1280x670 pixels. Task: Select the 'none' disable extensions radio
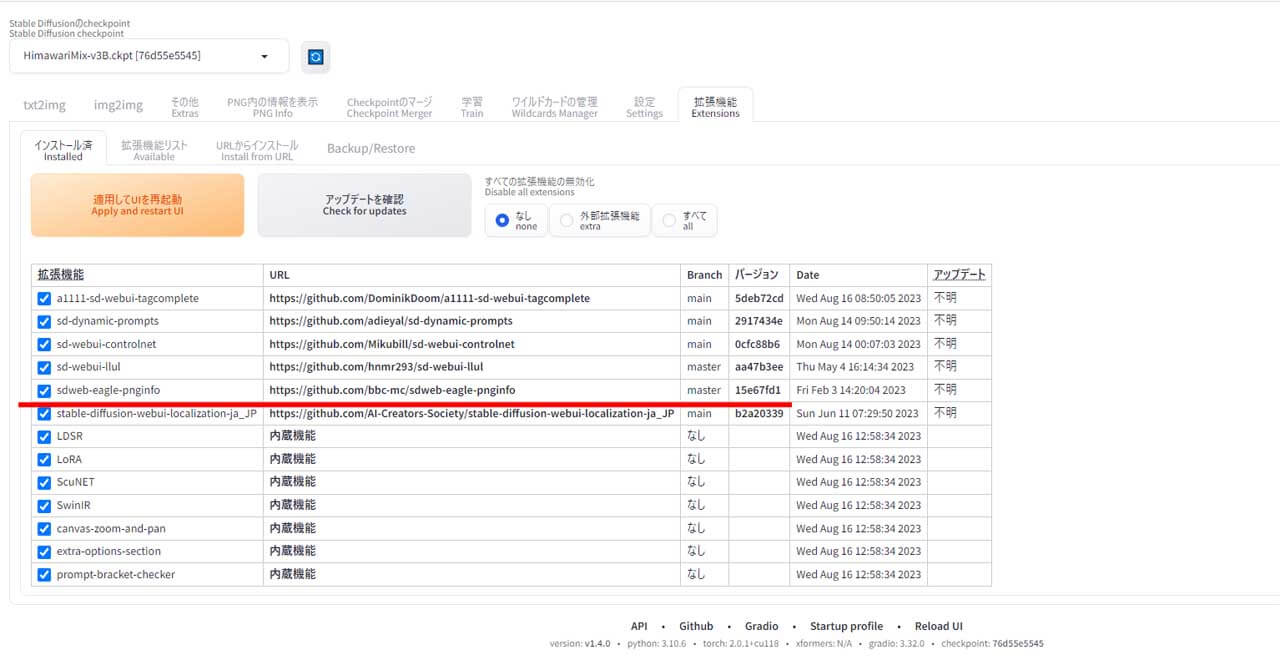pyautogui.click(x=502, y=220)
